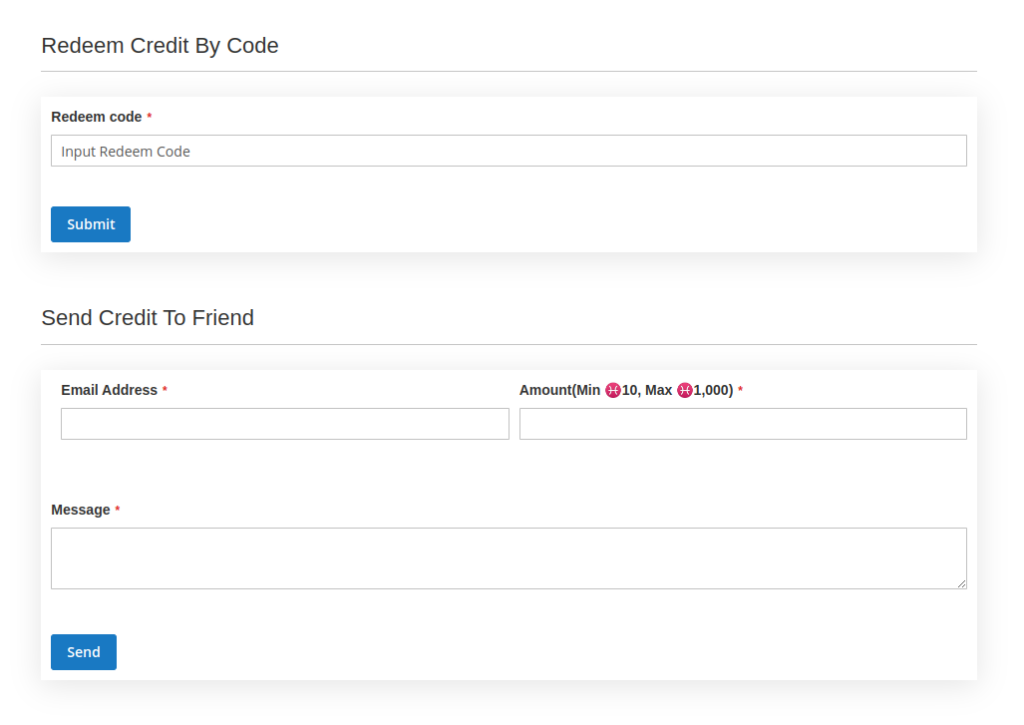
Task: Click the red asterisk beside Redeem code
Action: click(x=150, y=117)
